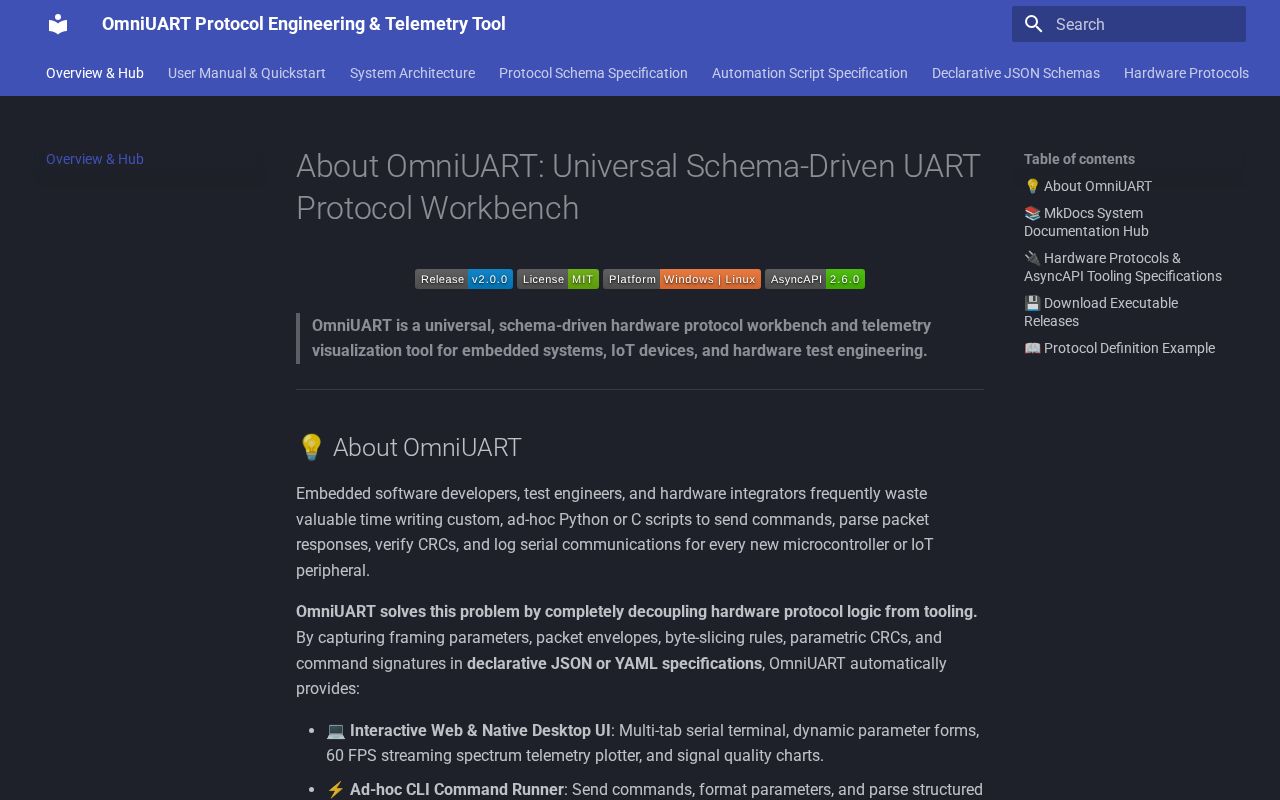Screen dimensions: 1280x800
Task: Click the License MIT badge
Action: 558,279
